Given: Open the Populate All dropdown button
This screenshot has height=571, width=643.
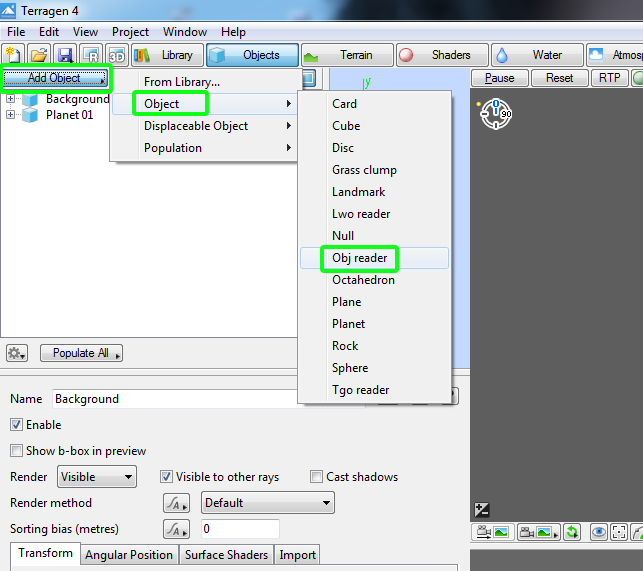Looking at the screenshot, I should [x=81, y=353].
